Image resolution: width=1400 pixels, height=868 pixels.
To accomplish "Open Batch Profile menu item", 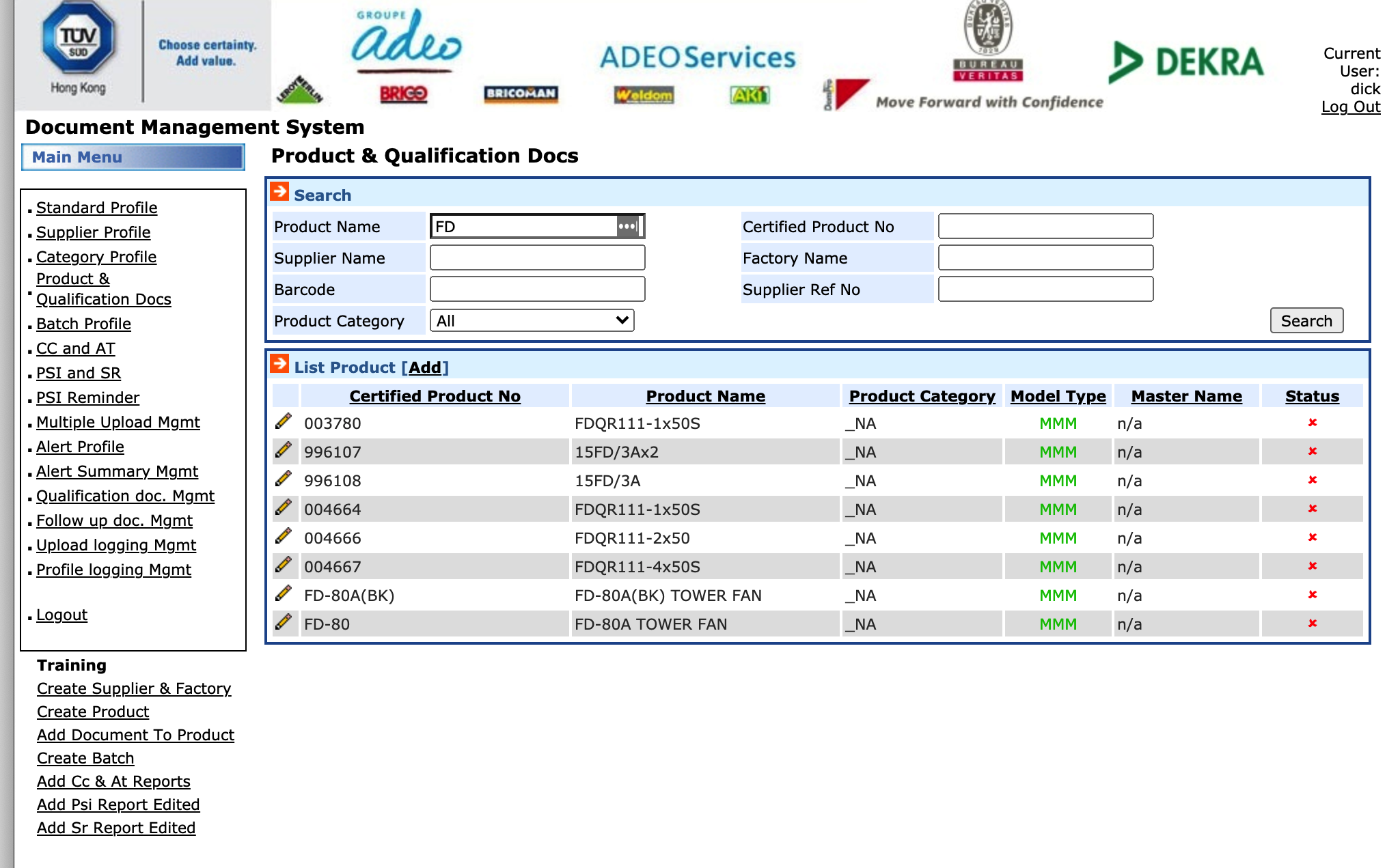I will pos(83,324).
